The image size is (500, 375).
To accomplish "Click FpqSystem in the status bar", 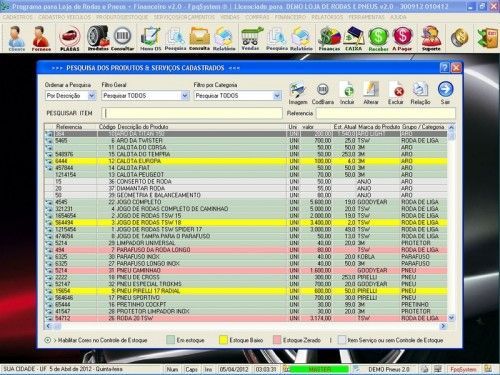I will (x=463, y=369).
